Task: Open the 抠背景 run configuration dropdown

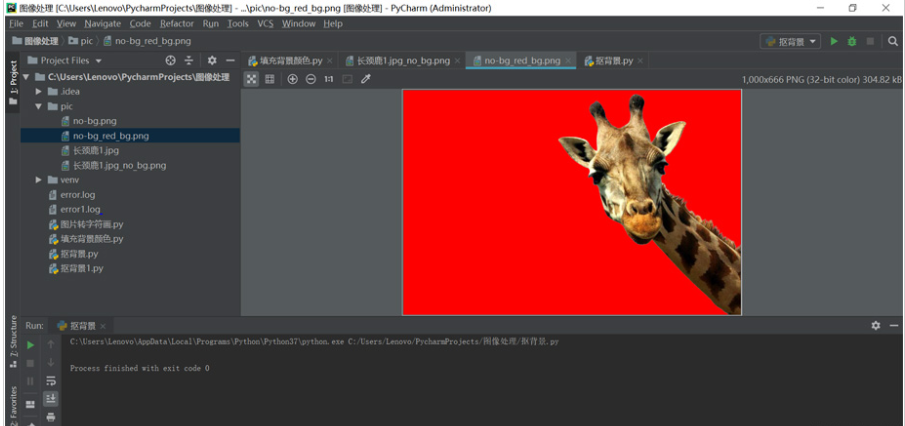Action: click(x=791, y=41)
